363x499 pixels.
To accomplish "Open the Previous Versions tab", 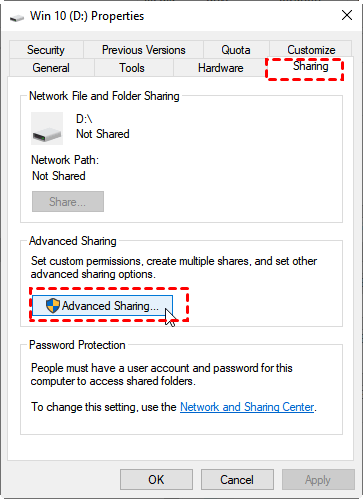I will (x=144, y=50).
